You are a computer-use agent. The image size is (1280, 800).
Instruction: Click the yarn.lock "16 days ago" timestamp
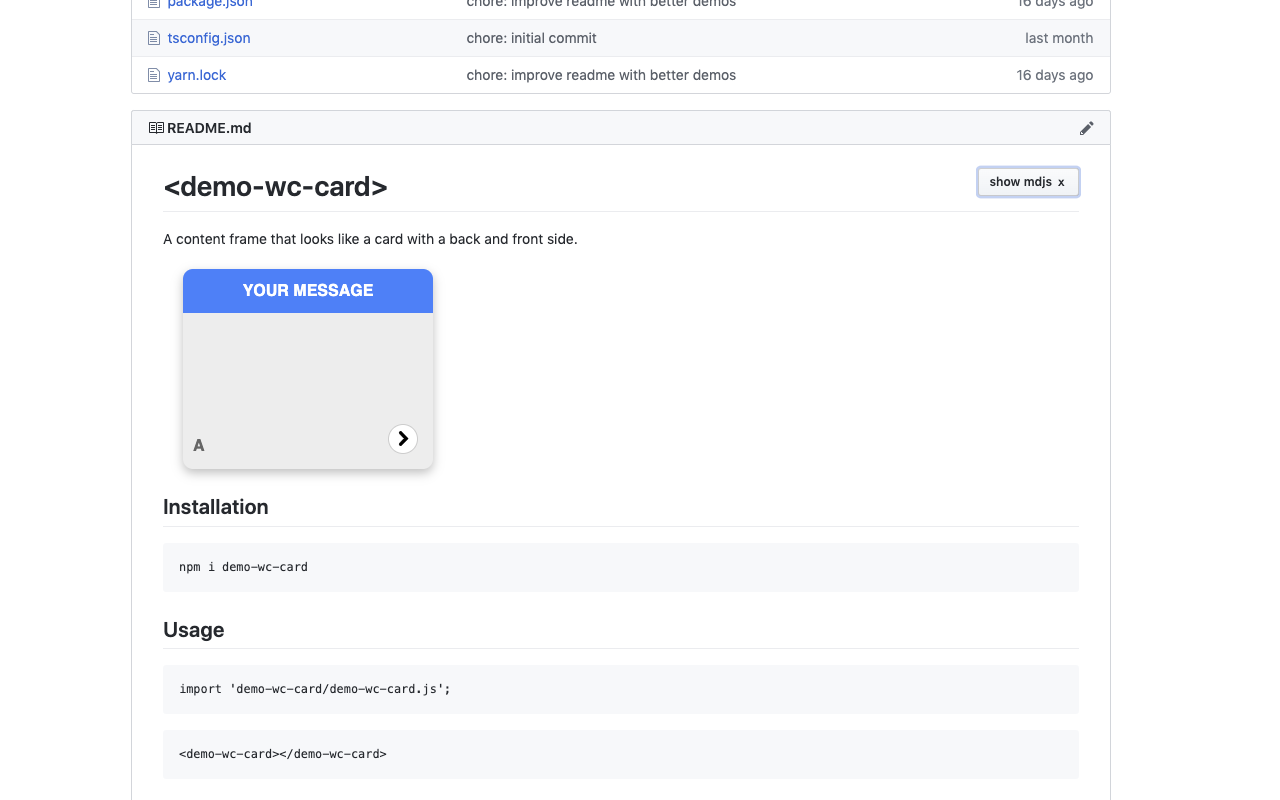(x=1055, y=75)
